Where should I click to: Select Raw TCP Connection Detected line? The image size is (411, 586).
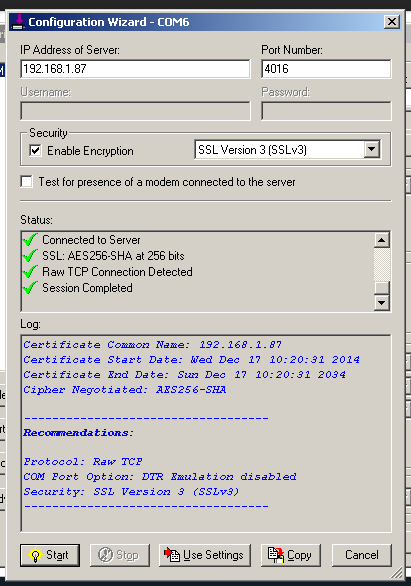(117, 272)
